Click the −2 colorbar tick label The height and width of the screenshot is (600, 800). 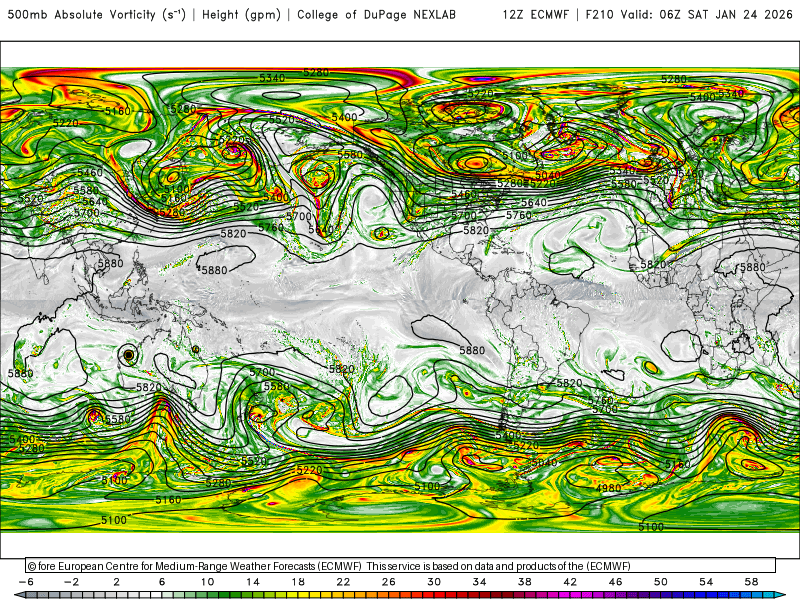[71, 582]
